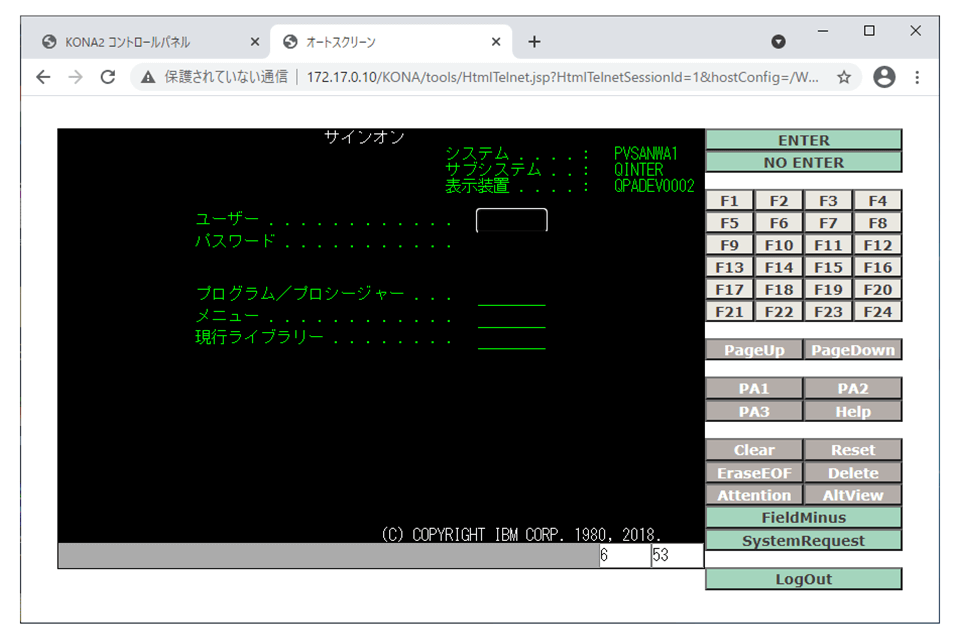
Task: Click the F2 key button
Action: click(x=779, y=201)
